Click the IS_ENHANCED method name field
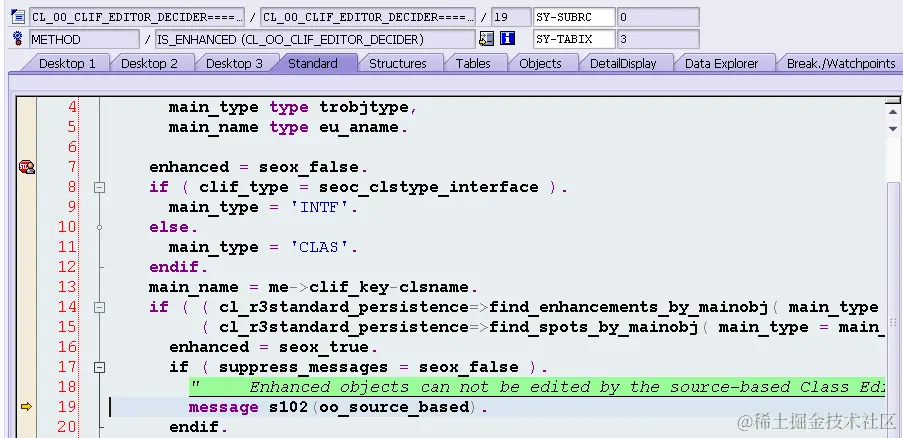This screenshot has height=438, width=903. click(x=316, y=39)
